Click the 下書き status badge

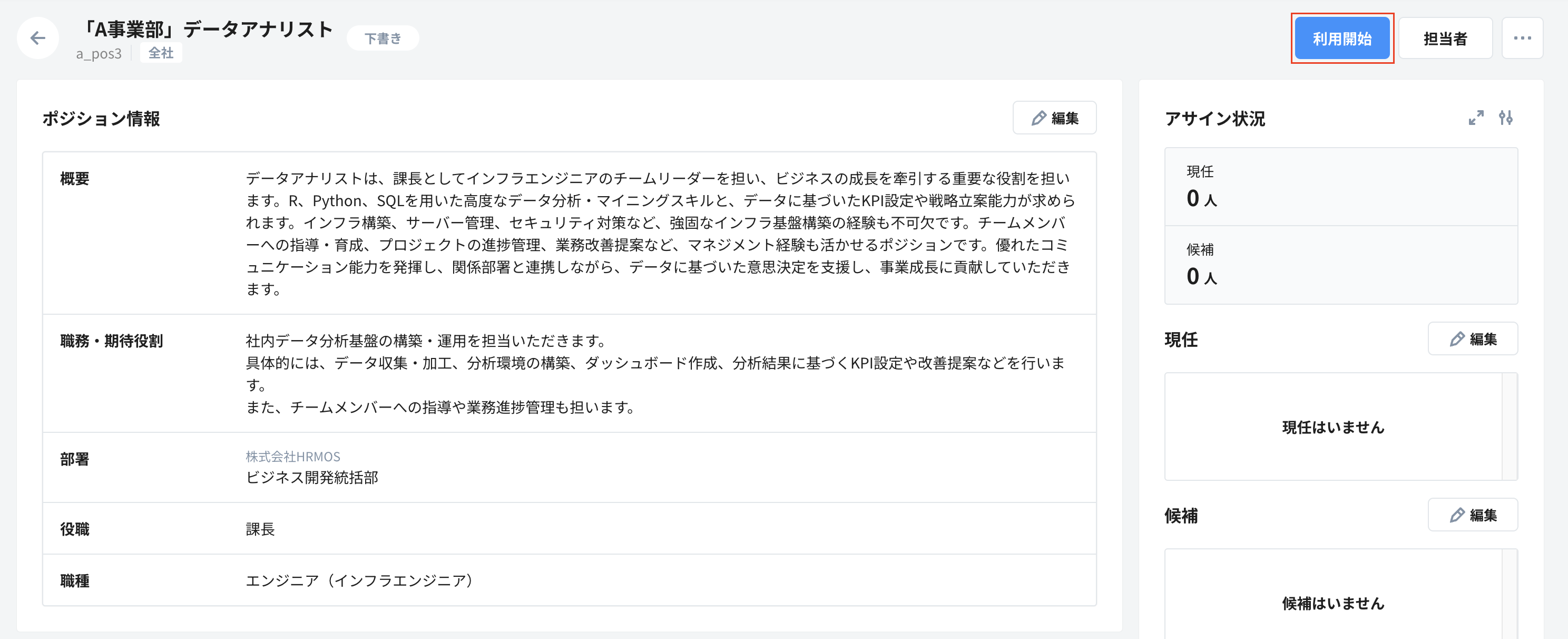[x=383, y=37]
